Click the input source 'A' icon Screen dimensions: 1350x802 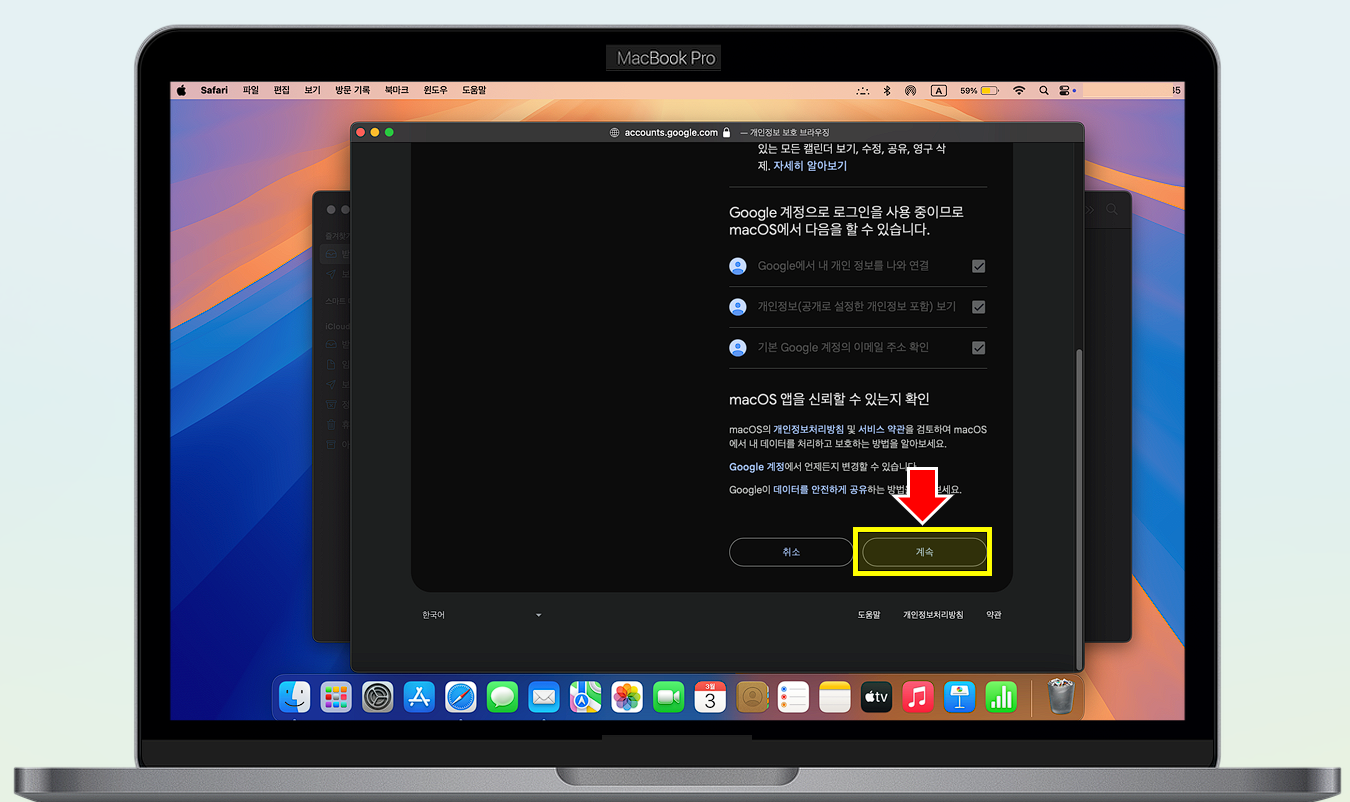938,90
